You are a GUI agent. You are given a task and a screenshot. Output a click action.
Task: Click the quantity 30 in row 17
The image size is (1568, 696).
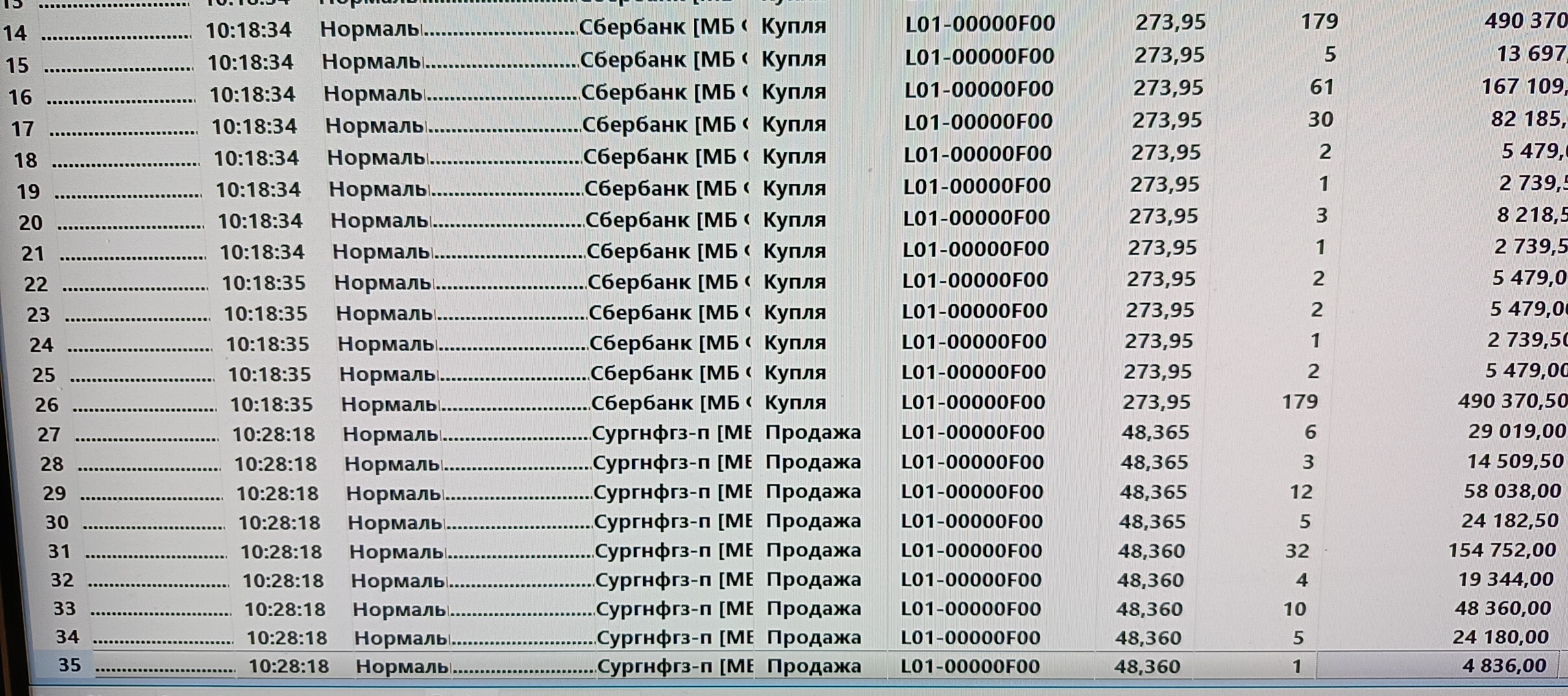pos(1320,119)
